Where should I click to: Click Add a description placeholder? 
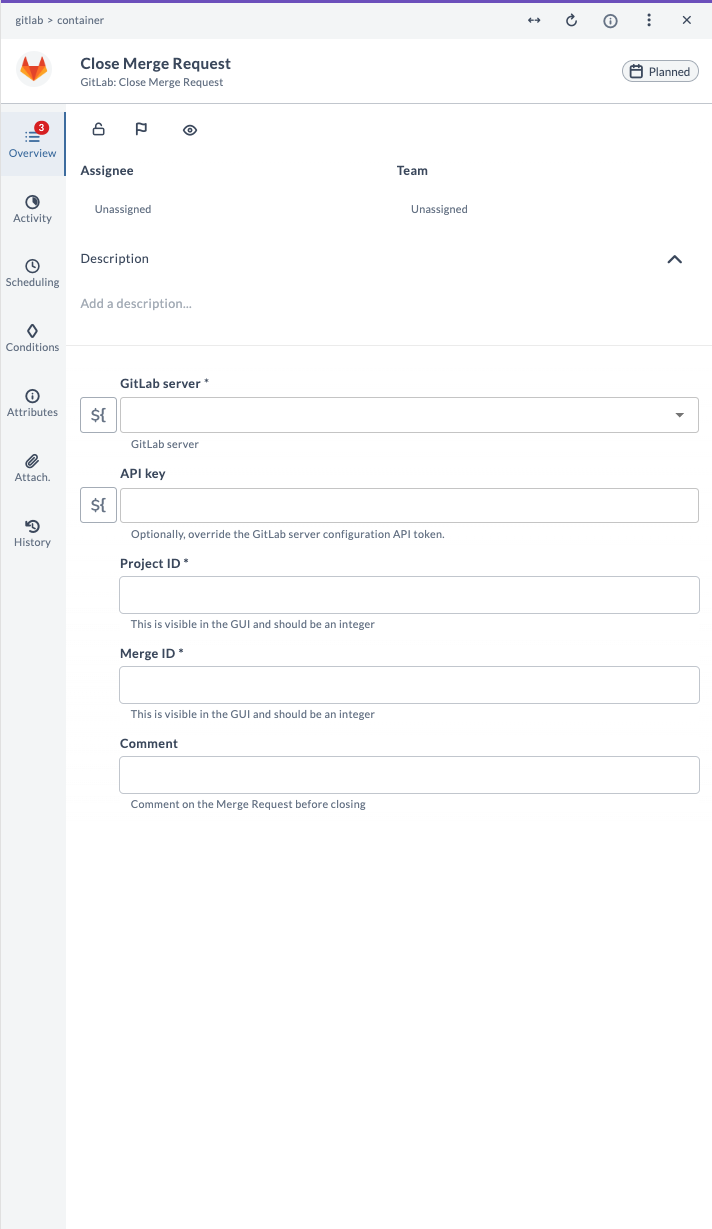136,303
